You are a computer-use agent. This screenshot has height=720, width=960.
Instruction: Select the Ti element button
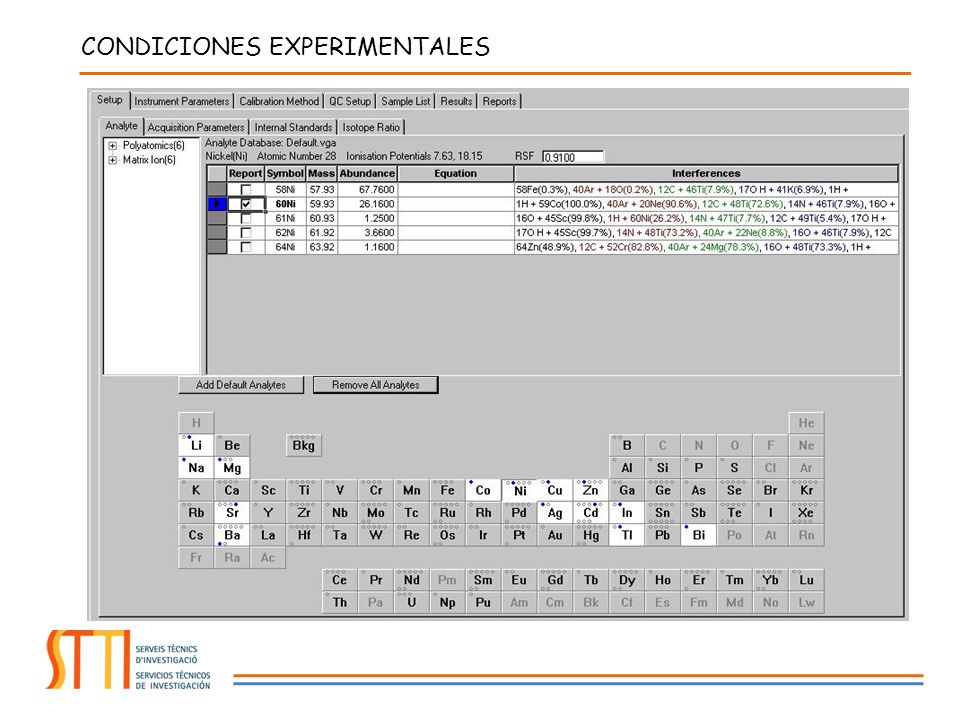point(304,490)
